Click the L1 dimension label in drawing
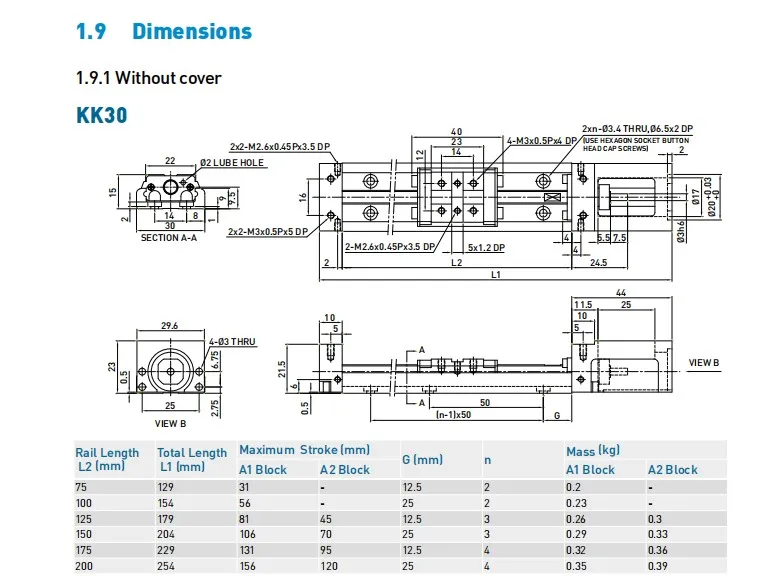The image size is (772, 583). [495, 275]
